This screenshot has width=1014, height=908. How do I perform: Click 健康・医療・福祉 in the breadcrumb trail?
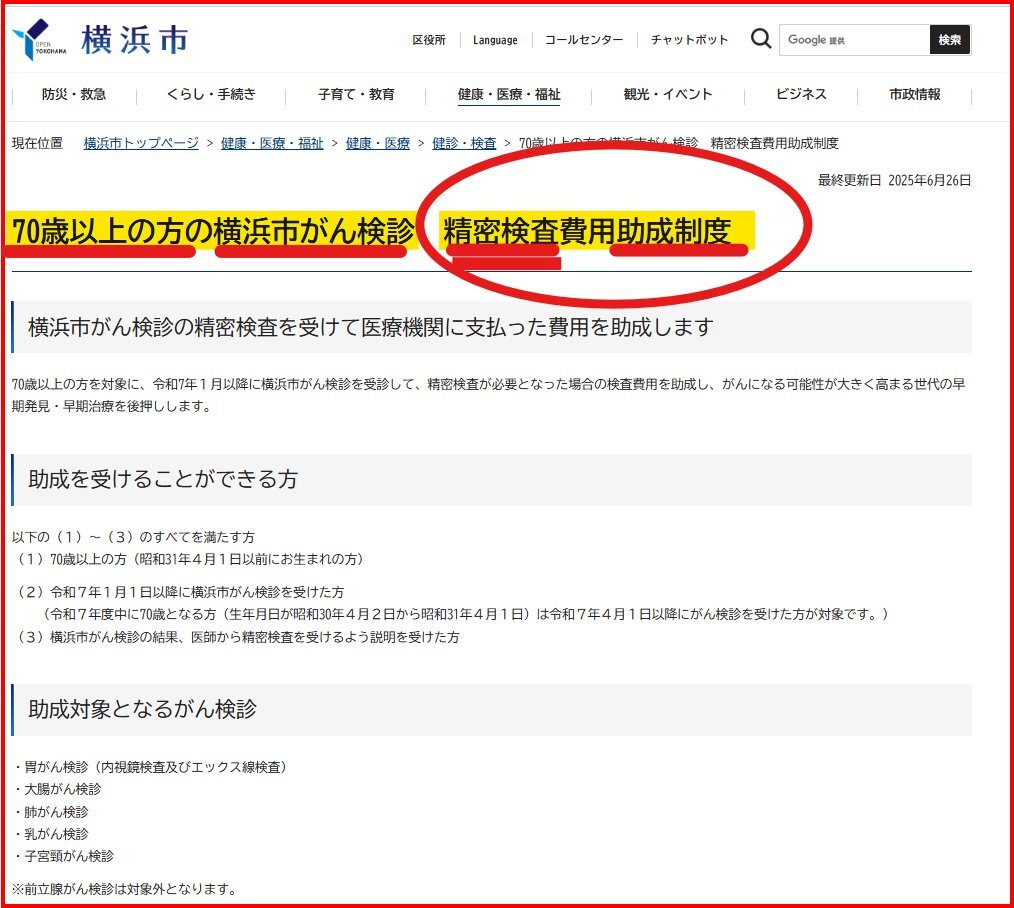coord(272,144)
